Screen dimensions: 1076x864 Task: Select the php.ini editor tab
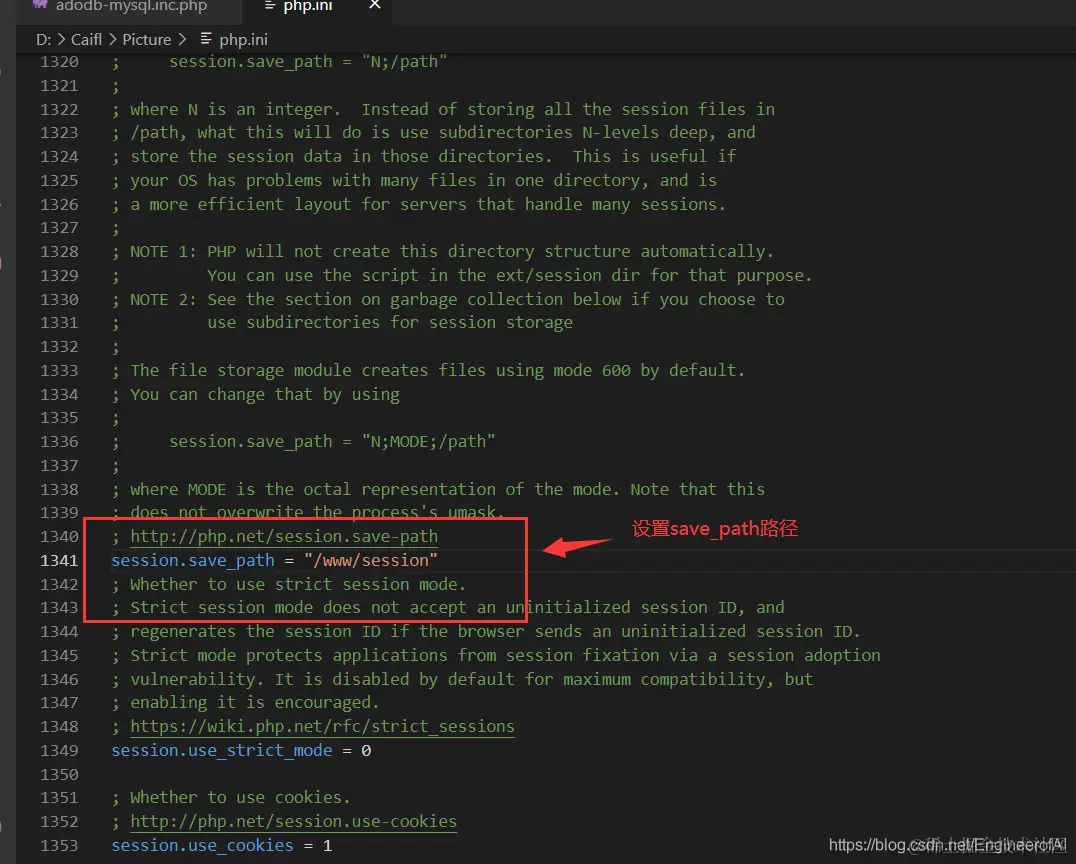(x=307, y=6)
